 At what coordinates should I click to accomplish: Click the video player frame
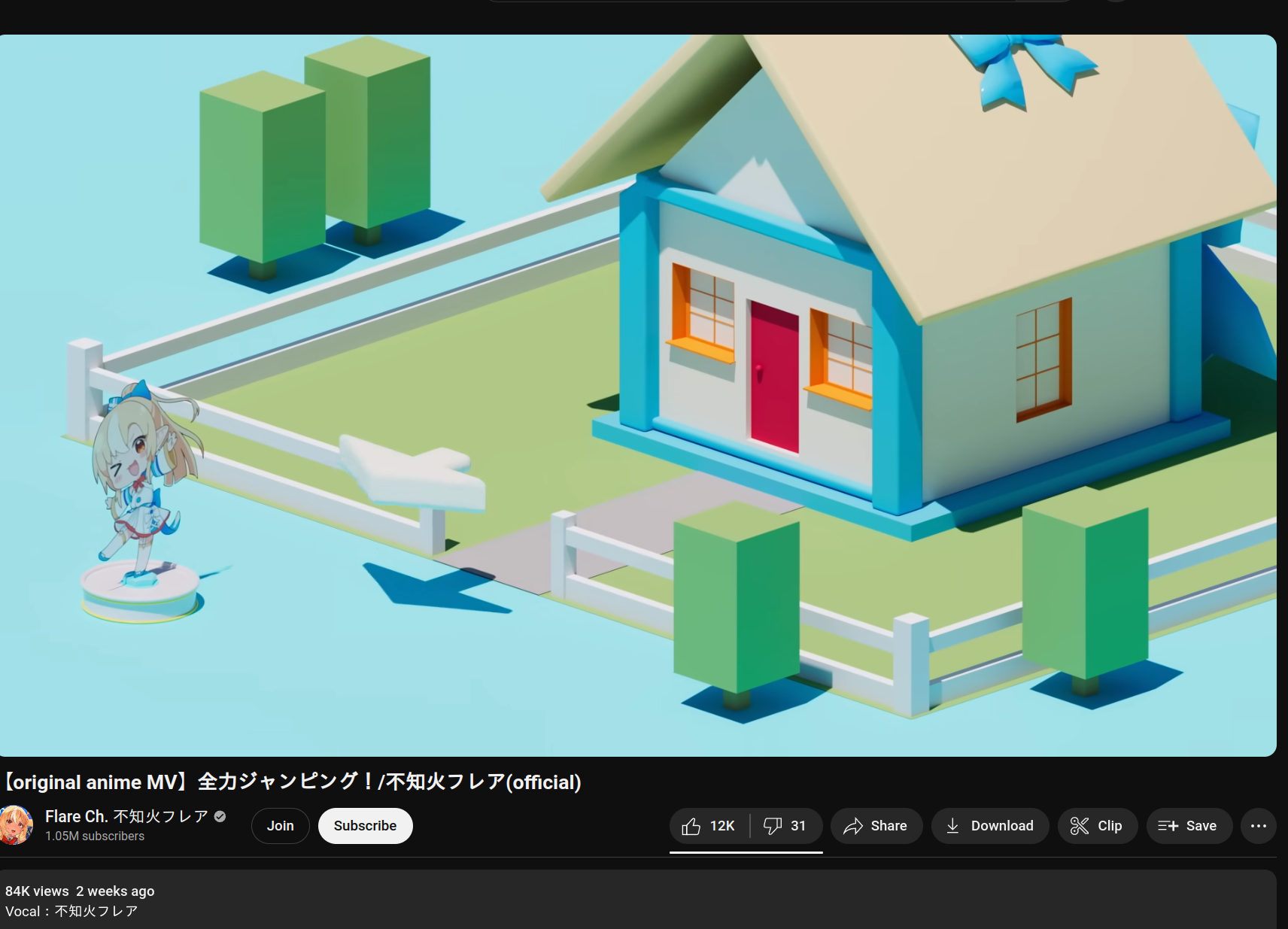tap(638, 396)
